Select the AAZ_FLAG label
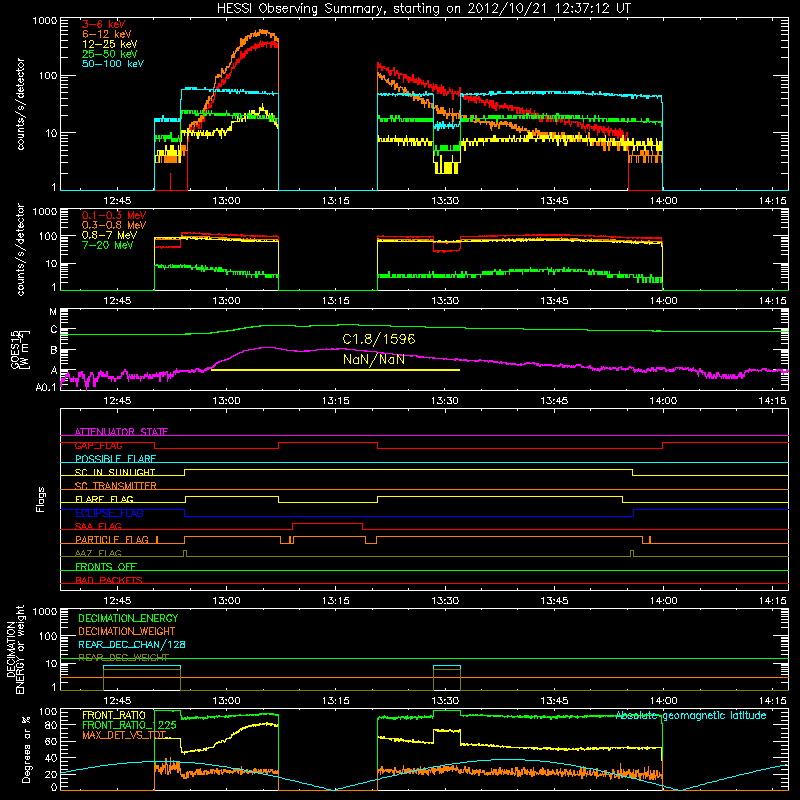The image size is (800, 800). click(98, 553)
